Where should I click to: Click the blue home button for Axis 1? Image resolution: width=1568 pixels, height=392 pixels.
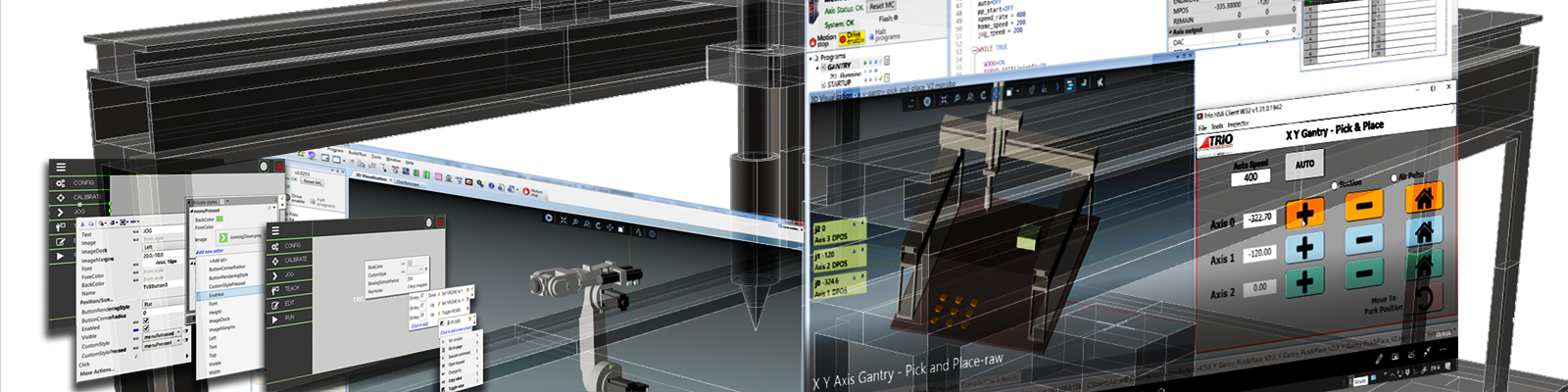coord(1424,231)
